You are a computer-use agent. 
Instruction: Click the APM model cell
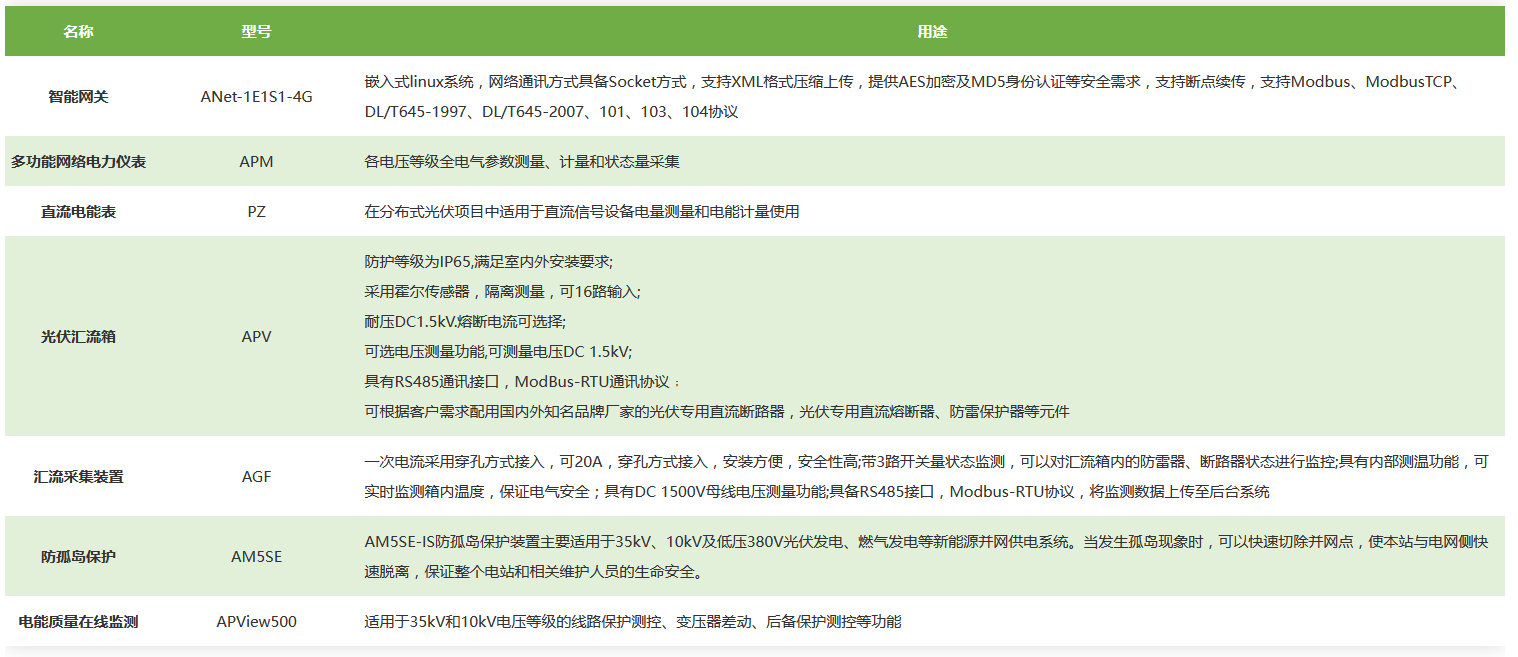pyautogui.click(x=256, y=161)
